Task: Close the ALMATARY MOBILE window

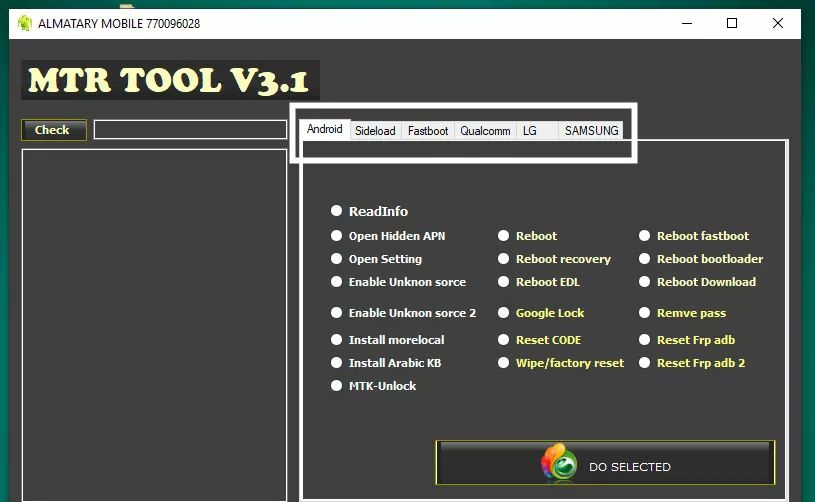Action: [x=778, y=23]
